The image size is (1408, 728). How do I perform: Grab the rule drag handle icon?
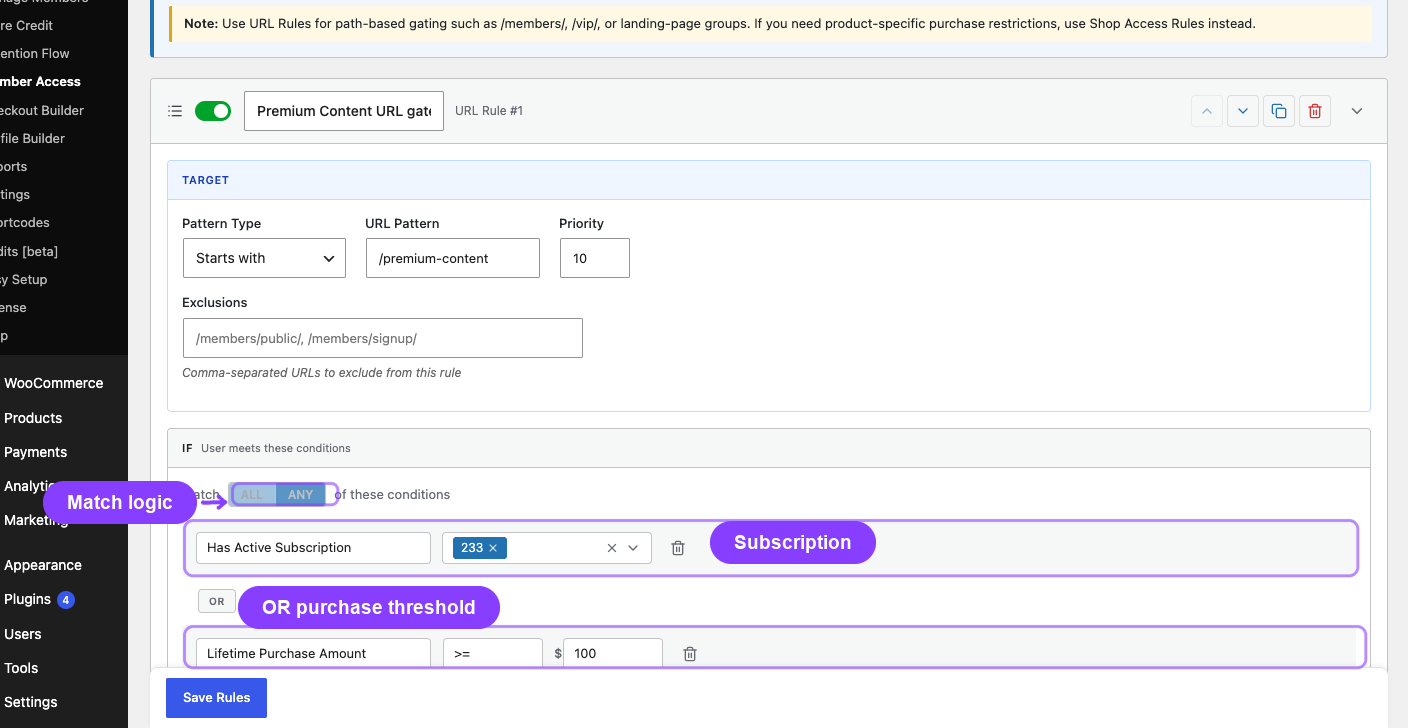point(175,111)
